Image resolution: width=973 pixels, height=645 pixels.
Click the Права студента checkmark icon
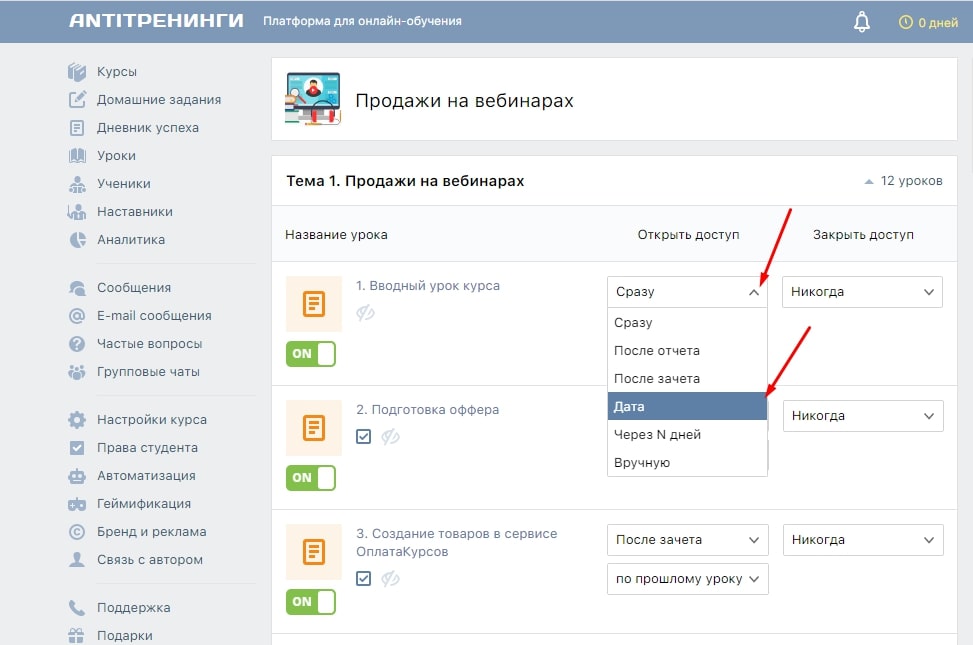[x=77, y=448]
